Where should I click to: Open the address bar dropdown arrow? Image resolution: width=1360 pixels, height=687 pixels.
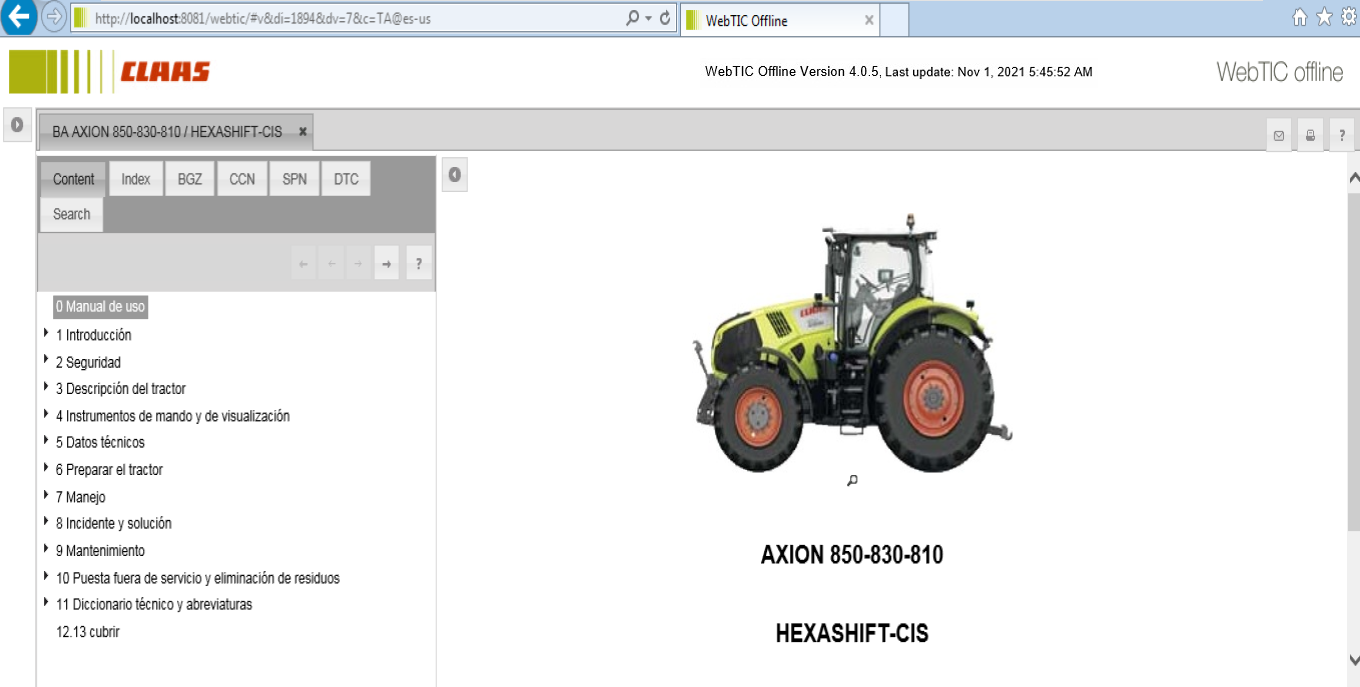coord(648,18)
